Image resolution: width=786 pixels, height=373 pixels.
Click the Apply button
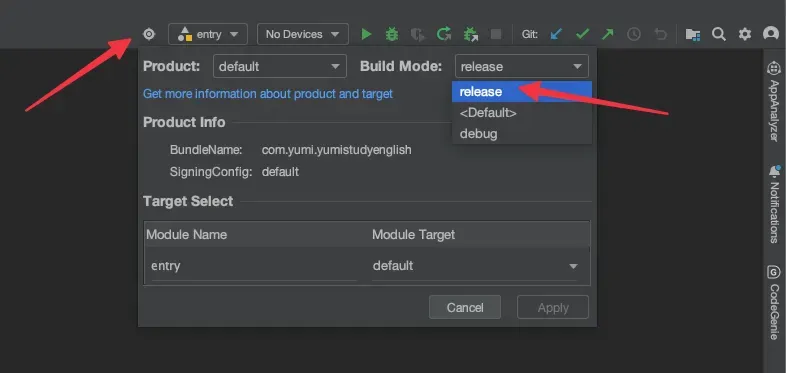pos(553,307)
